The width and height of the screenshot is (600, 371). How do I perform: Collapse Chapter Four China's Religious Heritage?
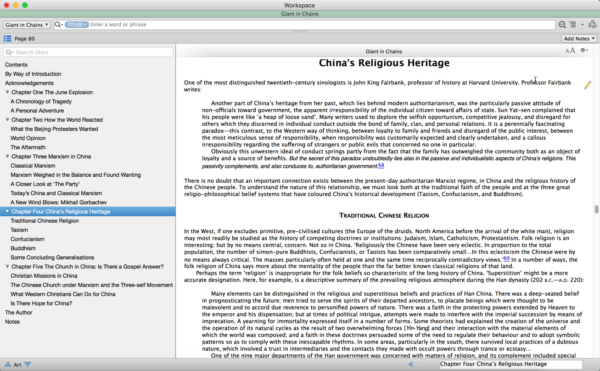pyautogui.click(x=7, y=212)
